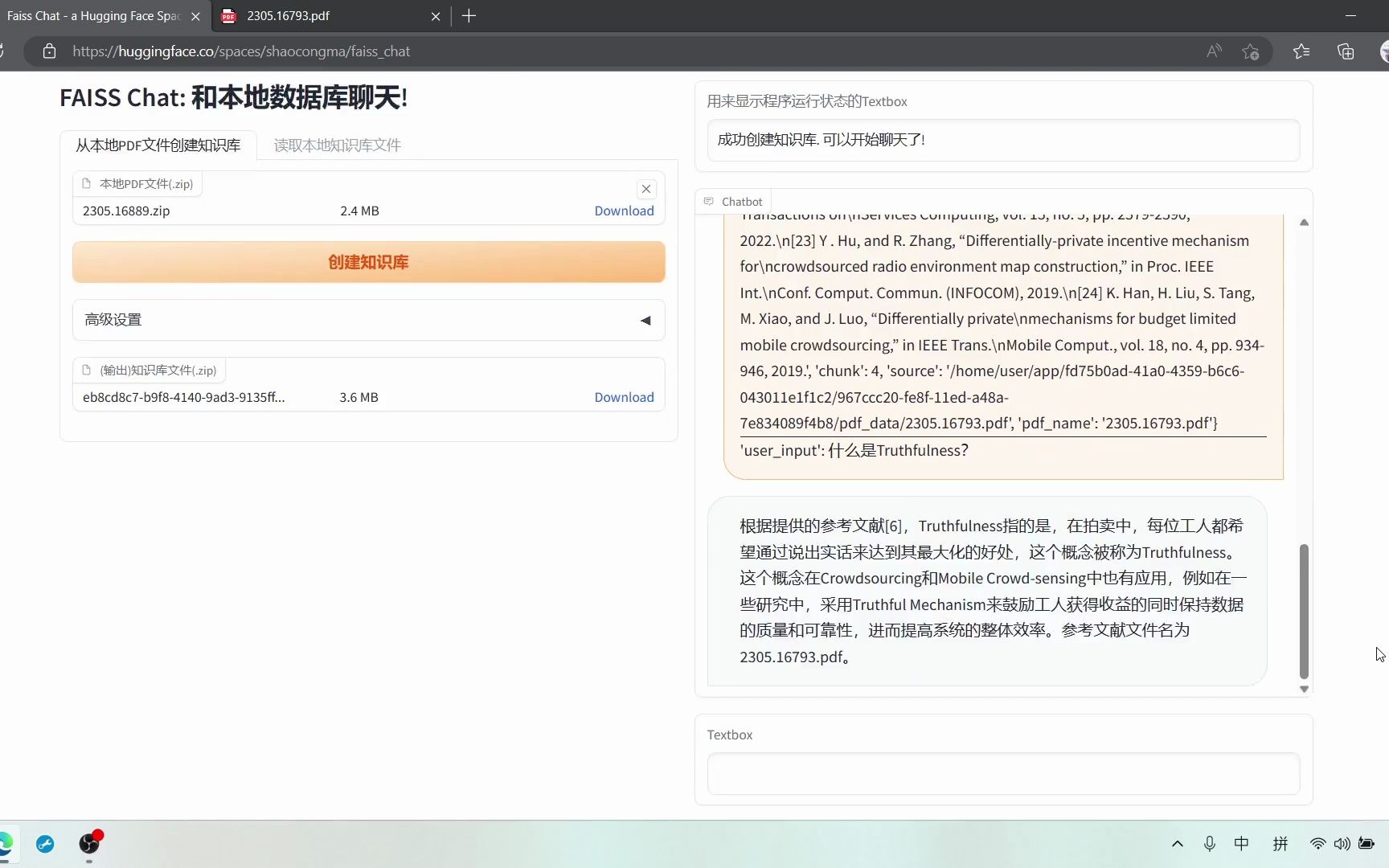This screenshot has height=868, width=1389.
Task: Click the bot reply mentioning 参考文献[6]
Action: coord(987,592)
